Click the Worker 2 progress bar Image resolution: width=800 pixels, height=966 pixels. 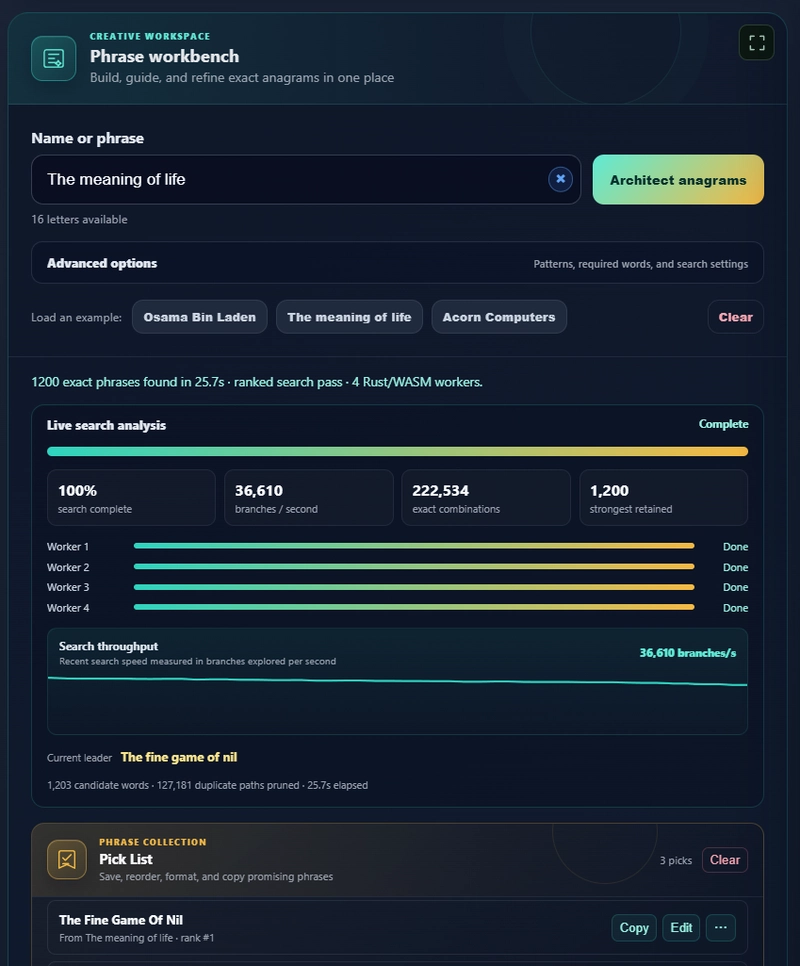tap(414, 567)
